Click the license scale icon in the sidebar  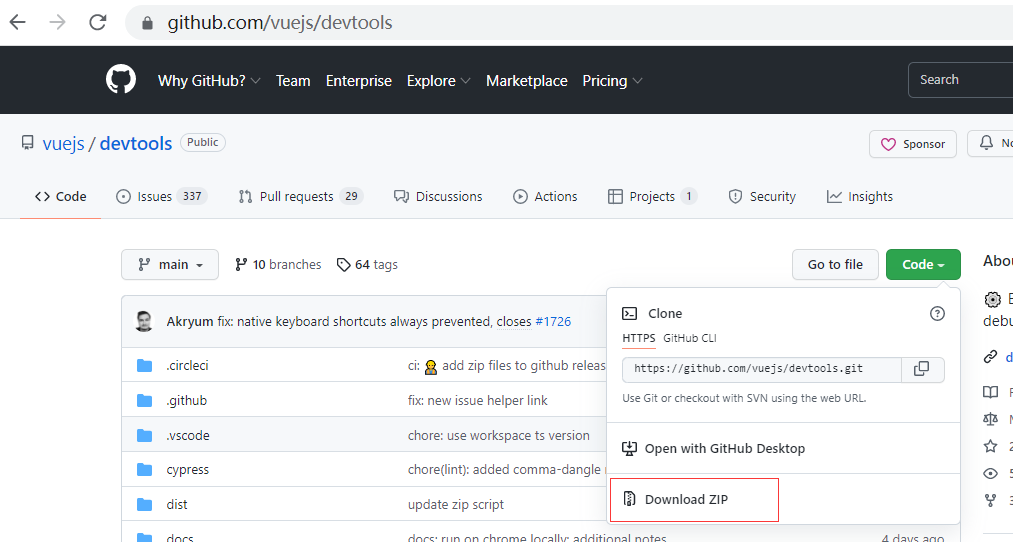tap(990, 419)
